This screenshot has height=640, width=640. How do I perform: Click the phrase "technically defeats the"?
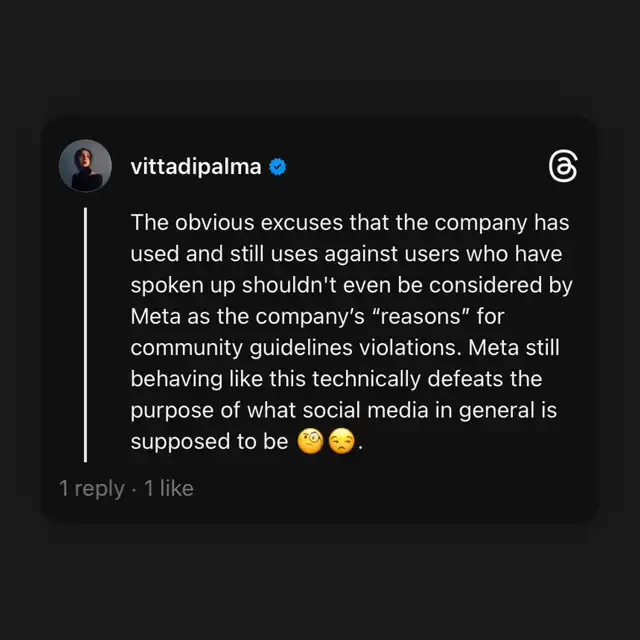pos(427,379)
